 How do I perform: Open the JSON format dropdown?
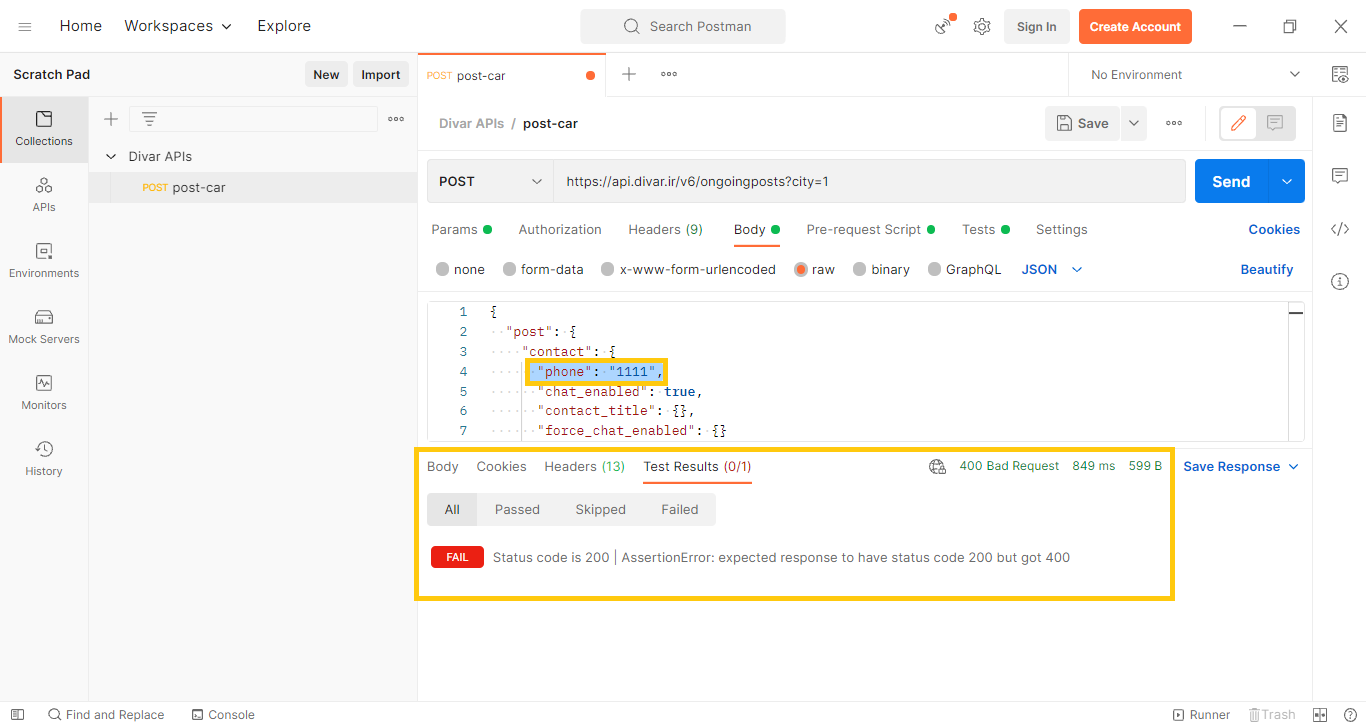(x=1051, y=269)
